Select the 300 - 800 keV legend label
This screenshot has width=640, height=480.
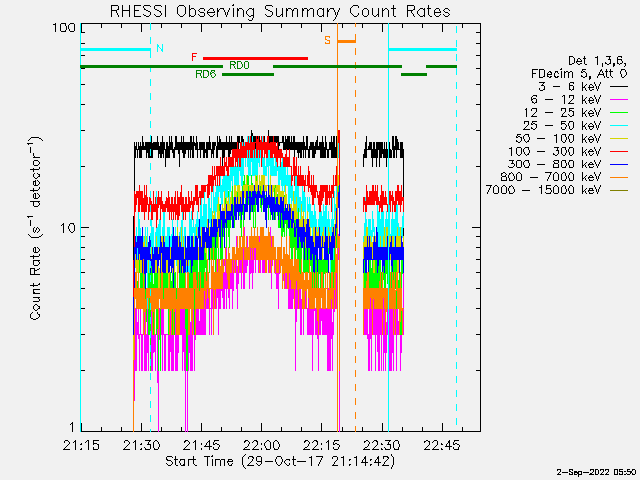(x=555, y=164)
